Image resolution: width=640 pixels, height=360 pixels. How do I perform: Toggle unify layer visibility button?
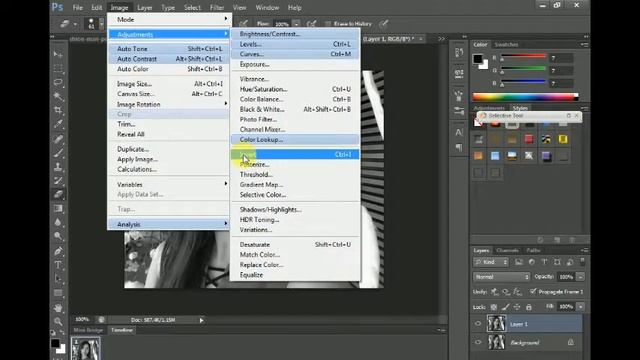[x=506, y=291]
